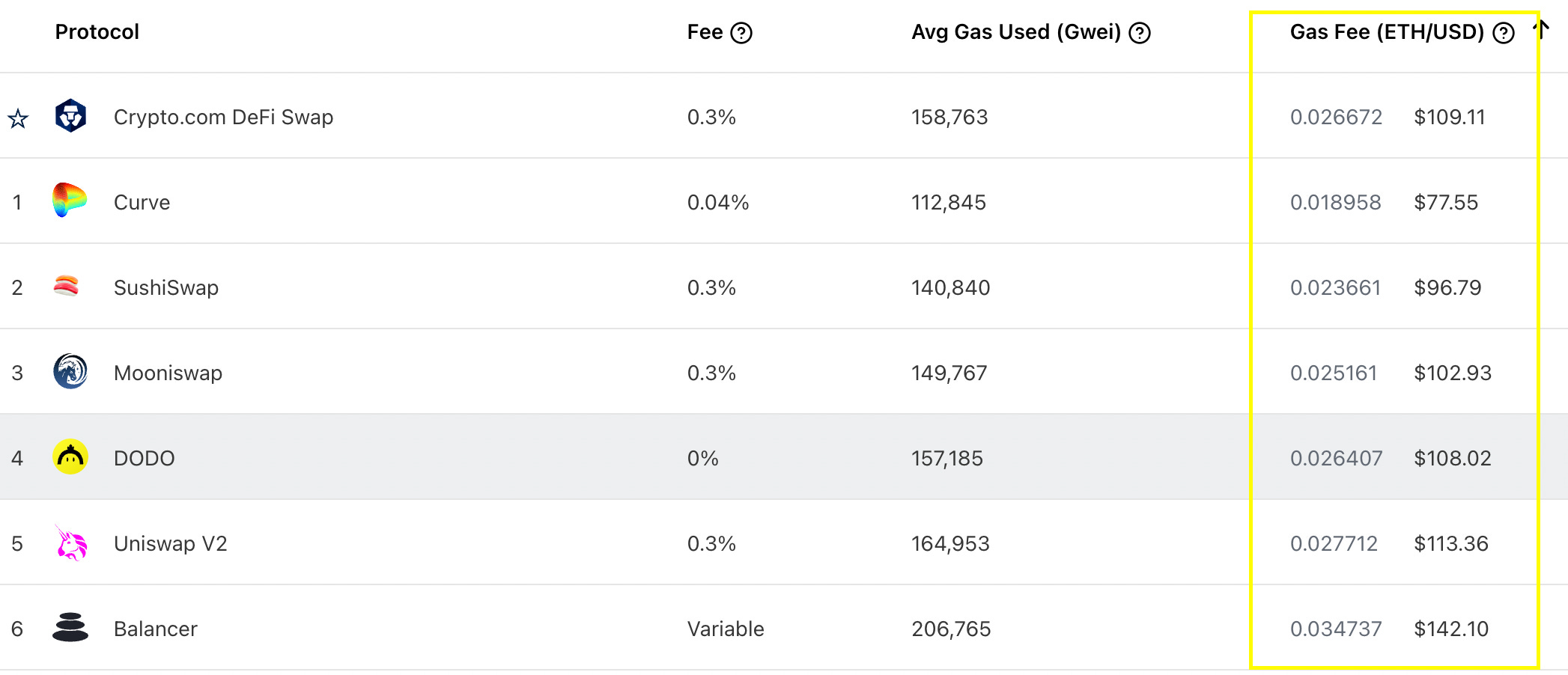Select gas used value 140,840

click(x=950, y=287)
